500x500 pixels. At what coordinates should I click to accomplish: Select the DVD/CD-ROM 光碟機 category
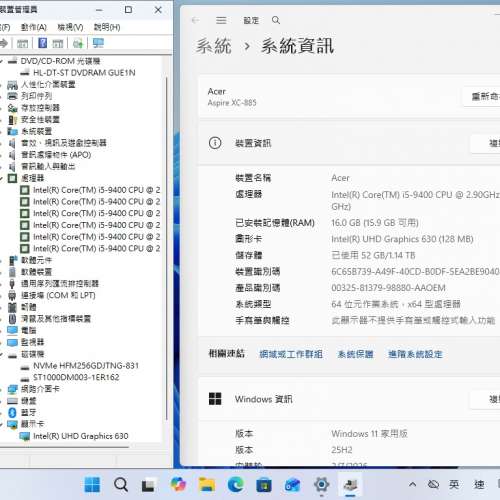click(60, 61)
